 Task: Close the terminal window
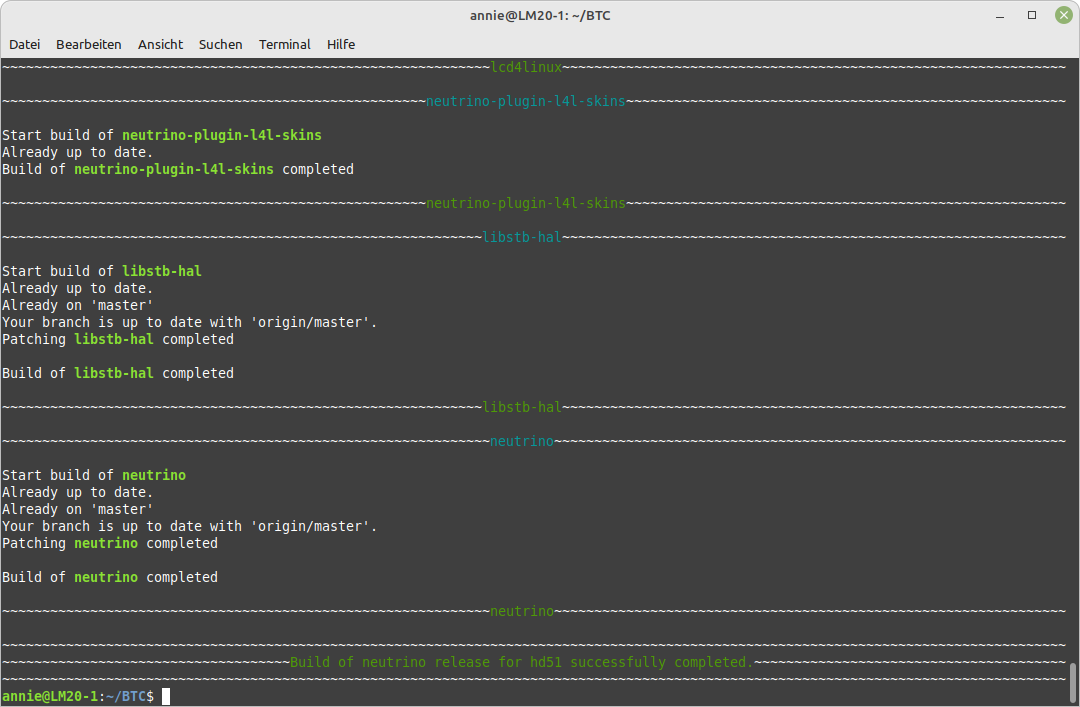coord(1060,16)
